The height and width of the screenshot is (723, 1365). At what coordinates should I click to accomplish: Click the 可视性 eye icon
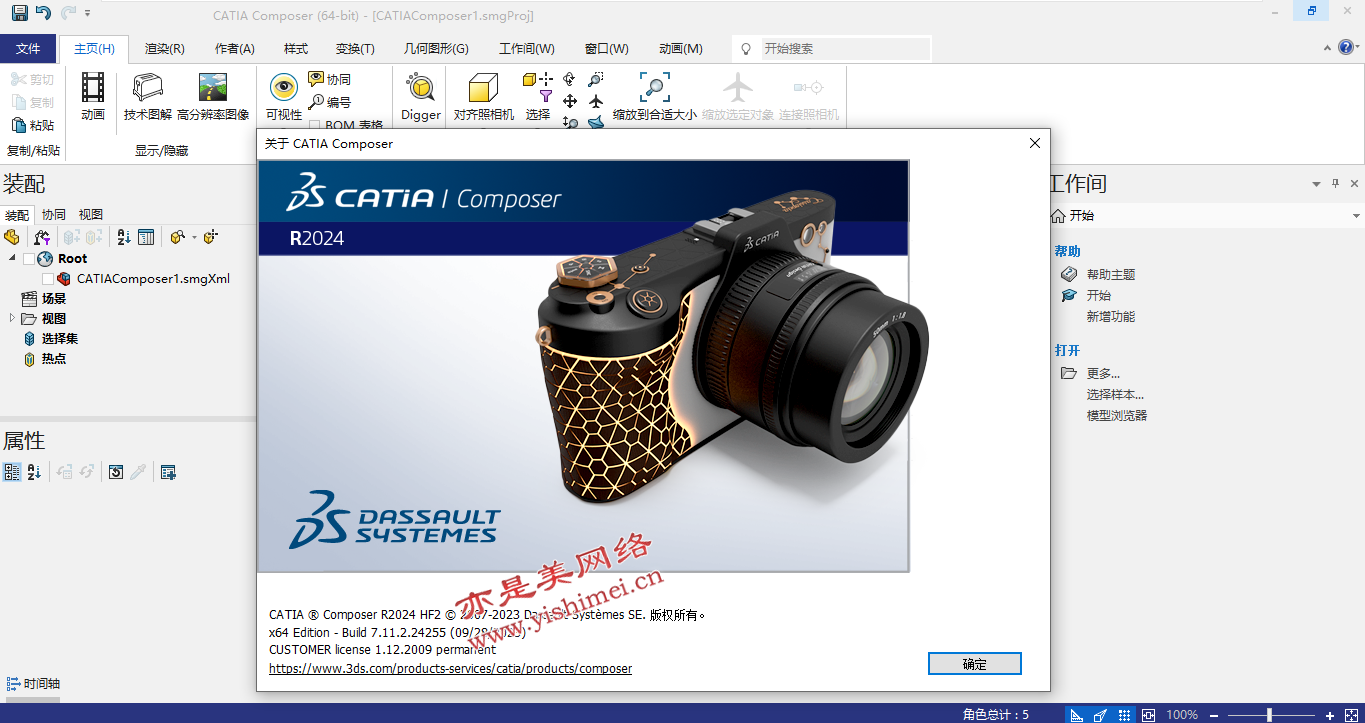284,88
